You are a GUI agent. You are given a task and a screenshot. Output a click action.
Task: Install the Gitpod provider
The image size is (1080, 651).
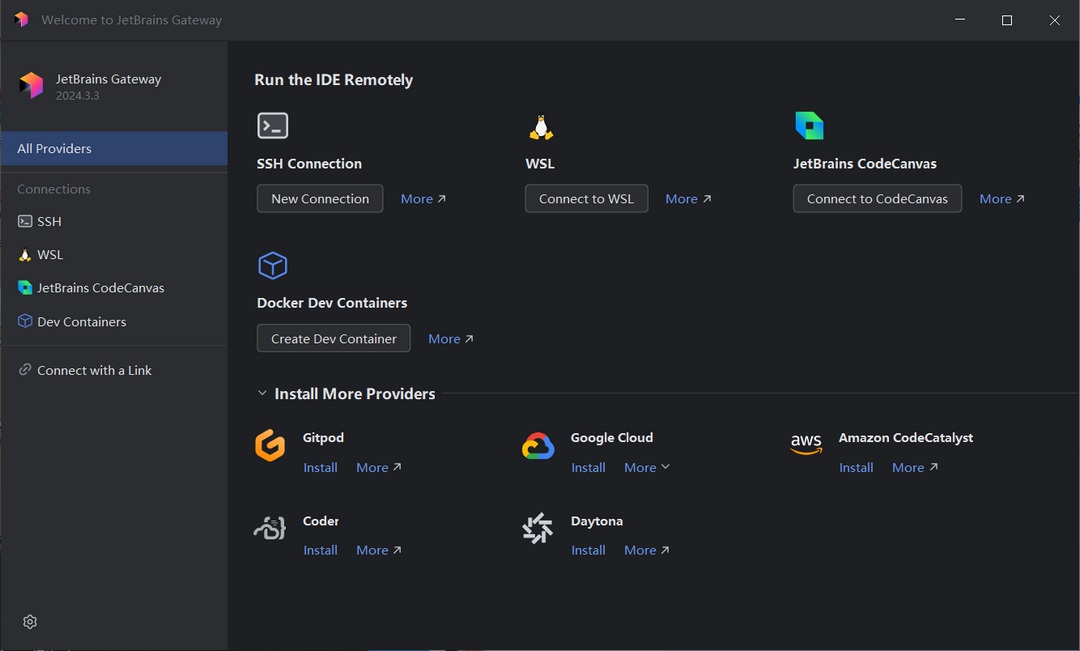320,467
